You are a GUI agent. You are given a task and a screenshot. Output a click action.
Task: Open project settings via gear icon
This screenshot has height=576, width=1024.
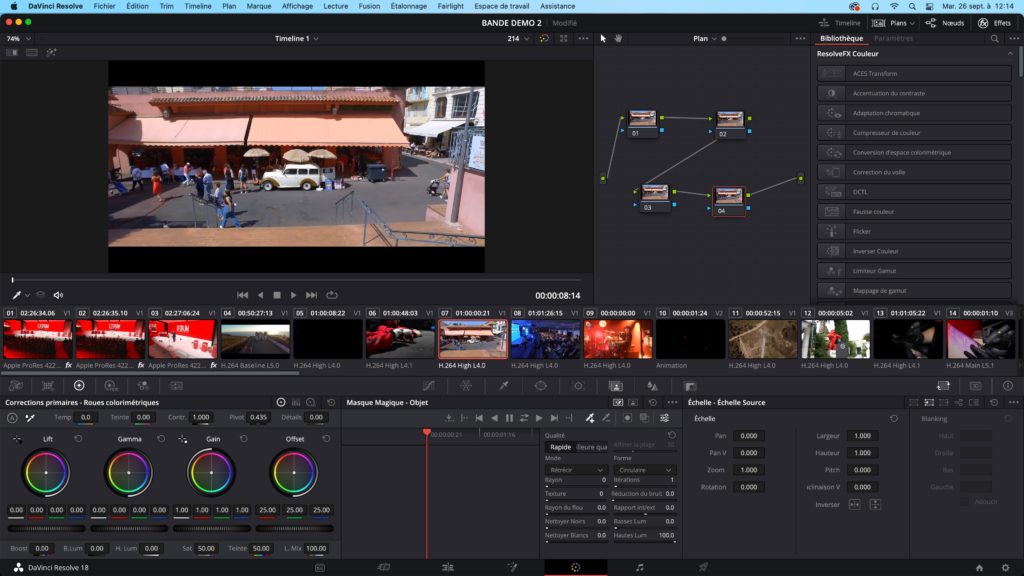tap(1005, 568)
